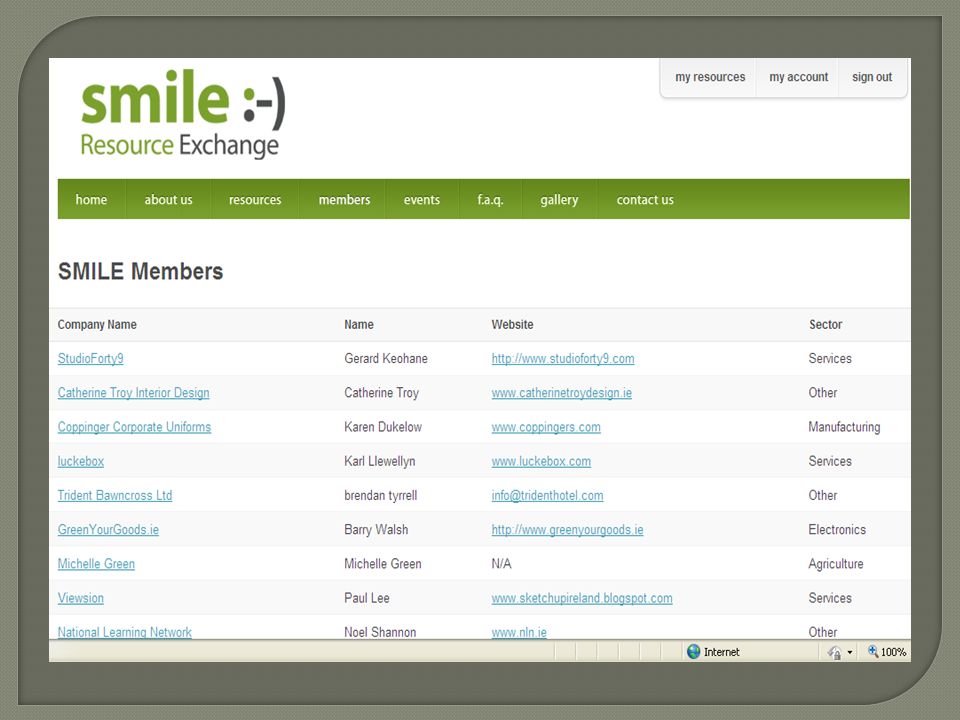Screen dimensions: 960x720
Task: Click the 100% zoom level control
Action: coord(887,652)
